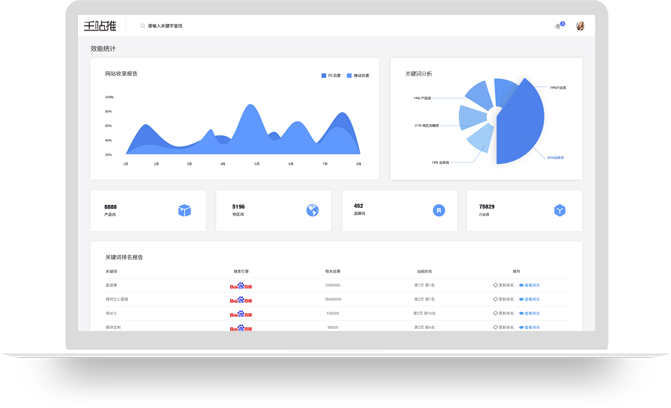Click 更新排名 text in the 16400000 row
This screenshot has width=671, height=408.
point(506,299)
